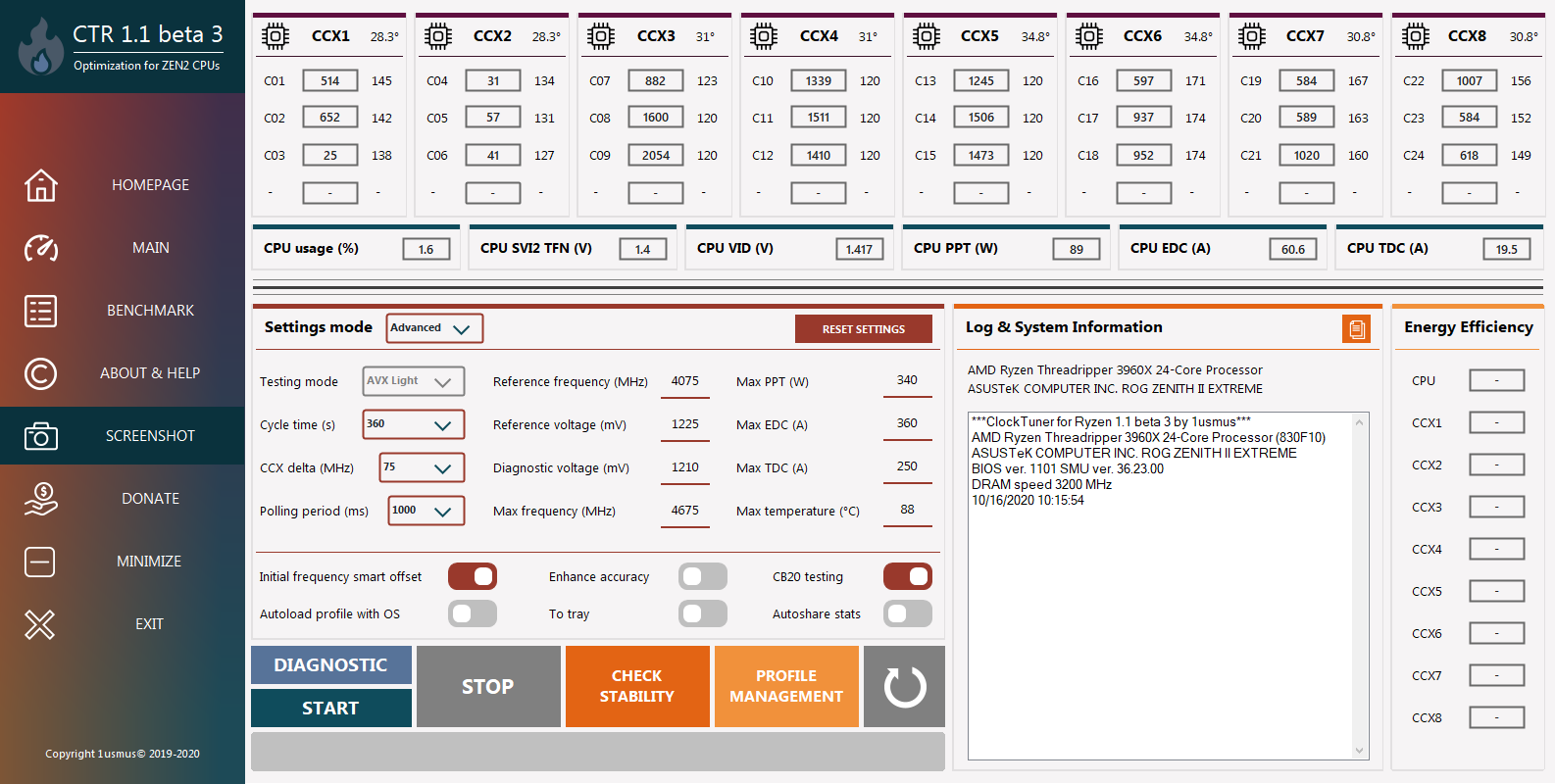Turn off CB20 testing toggle
The image size is (1555, 784).
[x=907, y=576]
